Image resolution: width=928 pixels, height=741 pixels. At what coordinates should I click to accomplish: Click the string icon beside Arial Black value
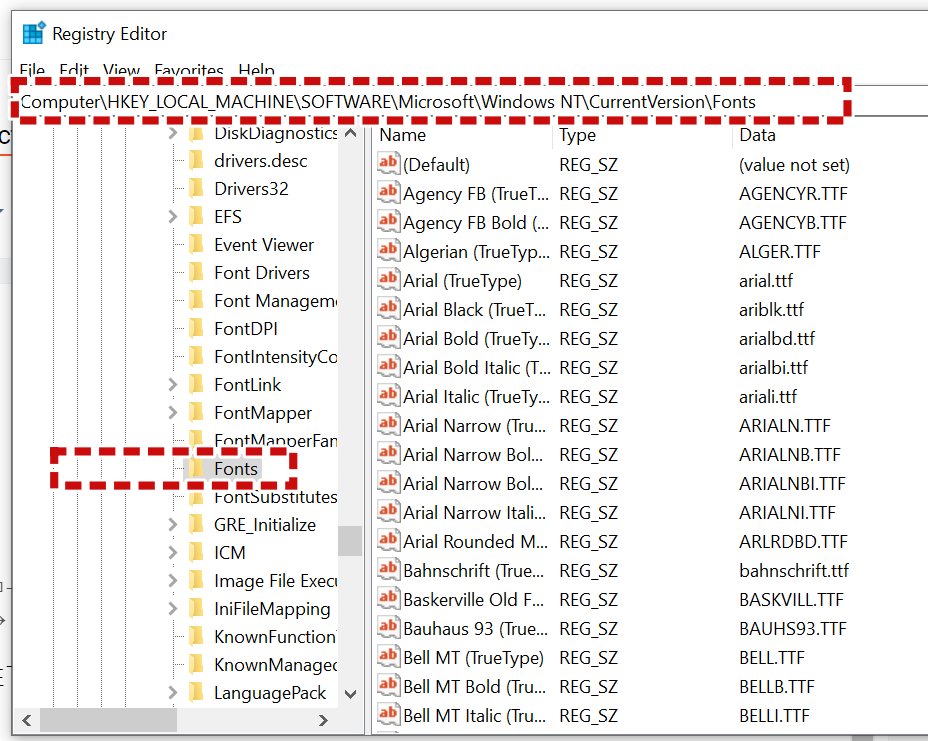pos(388,308)
